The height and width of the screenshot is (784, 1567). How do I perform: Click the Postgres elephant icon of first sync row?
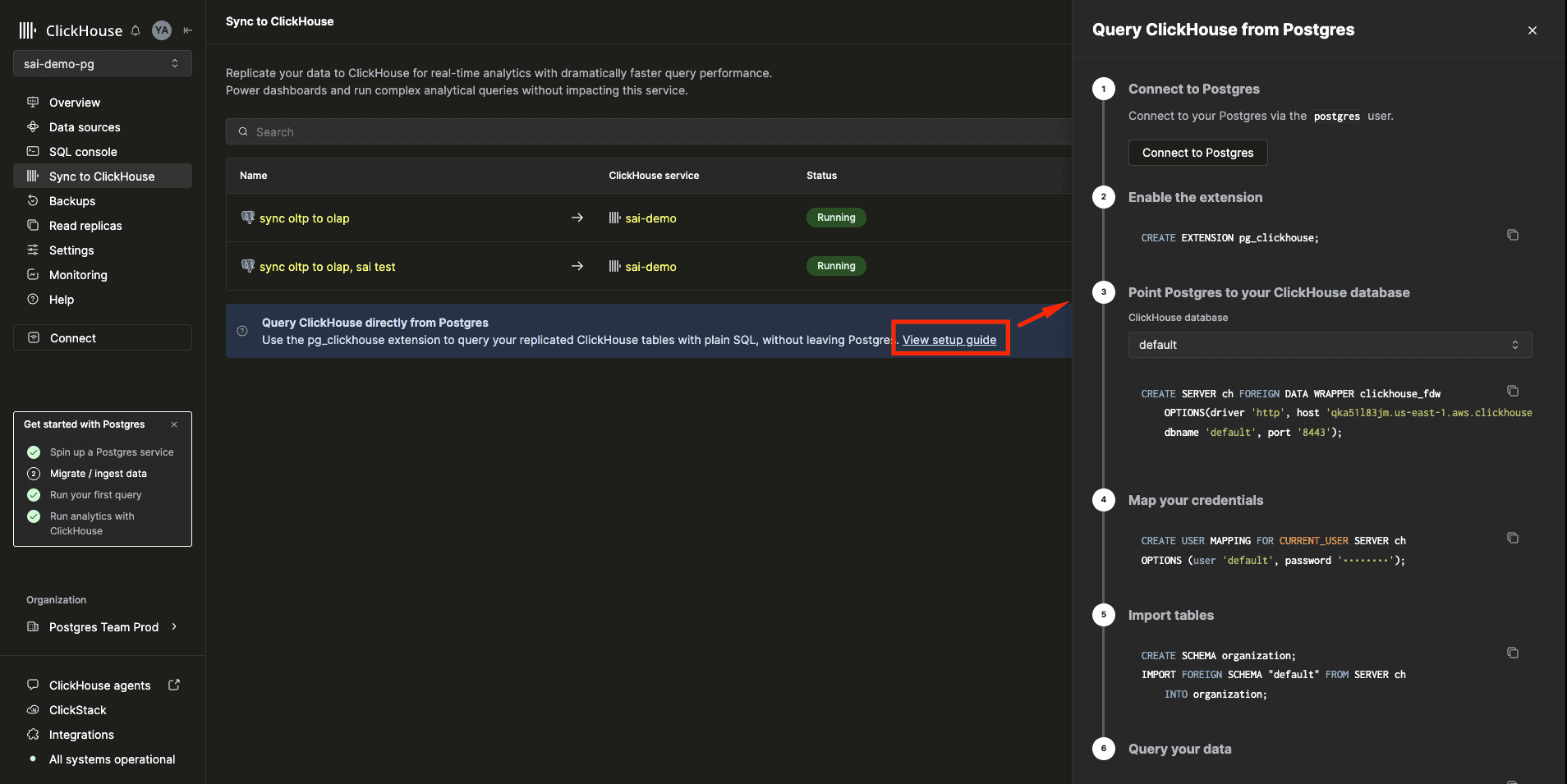click(248, 218)
